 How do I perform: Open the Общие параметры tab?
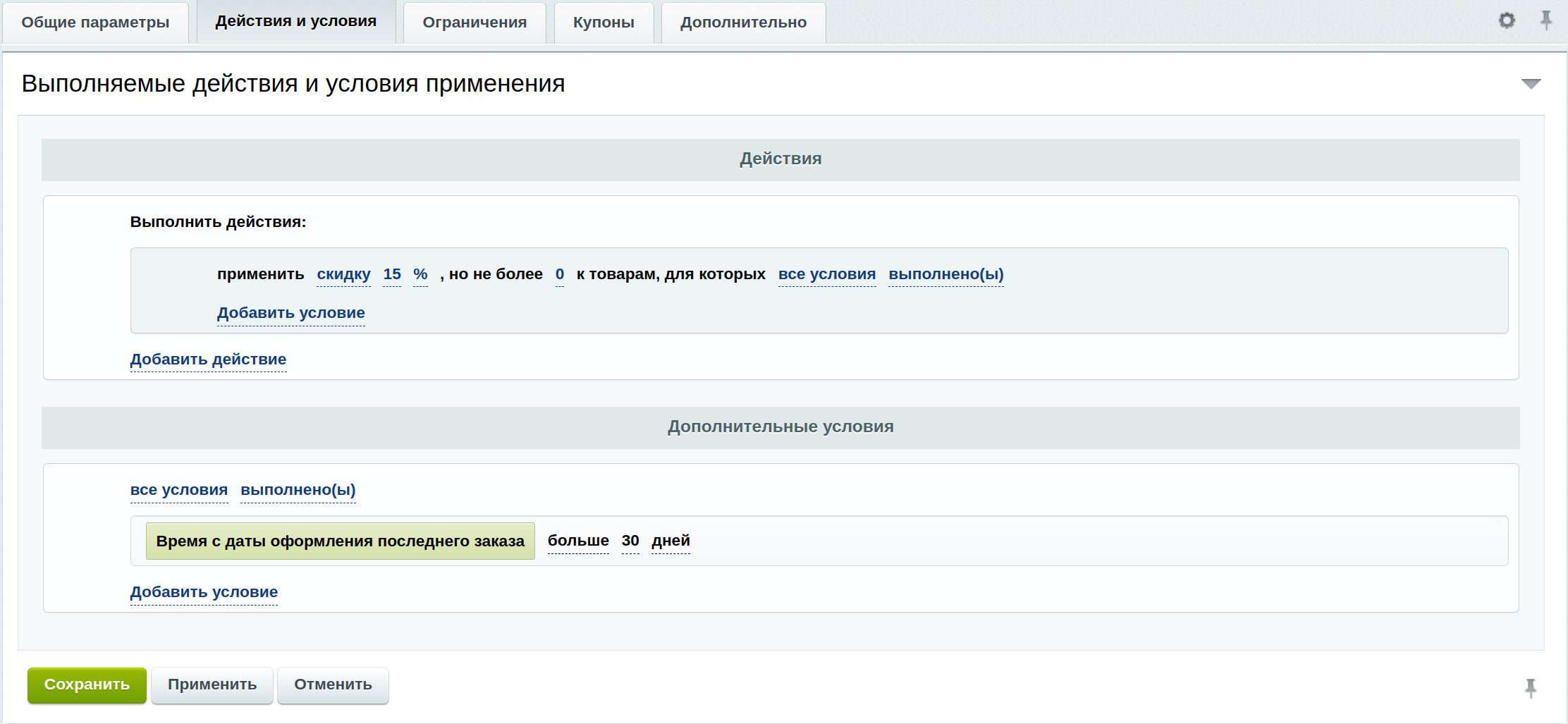pos(95,23)
